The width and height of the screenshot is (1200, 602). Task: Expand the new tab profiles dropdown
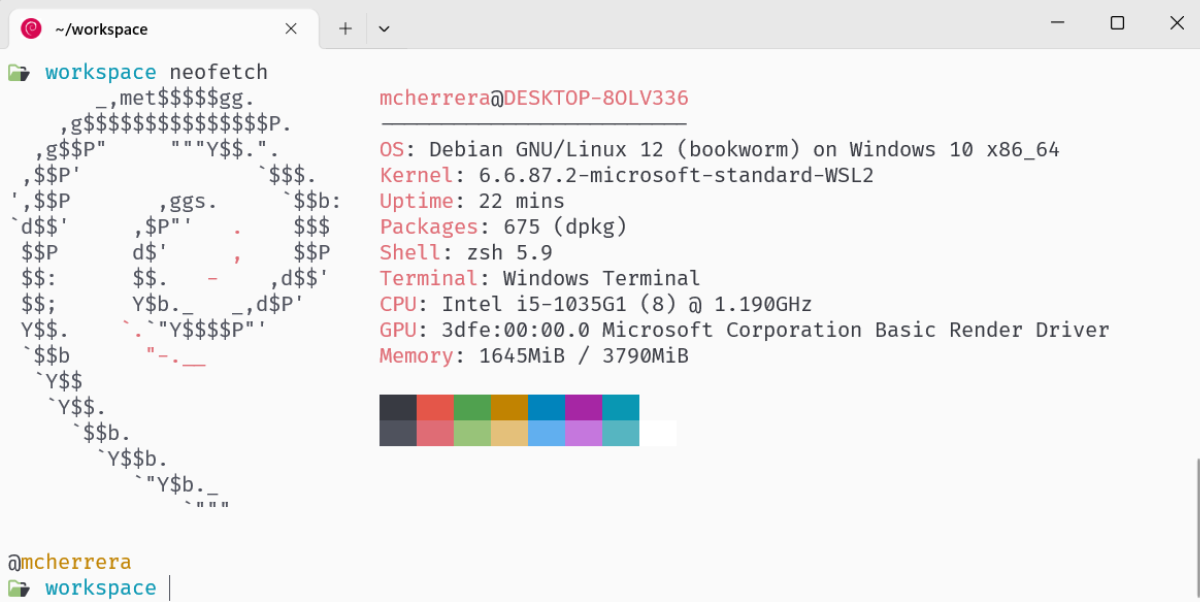click(x=384, y=29)
